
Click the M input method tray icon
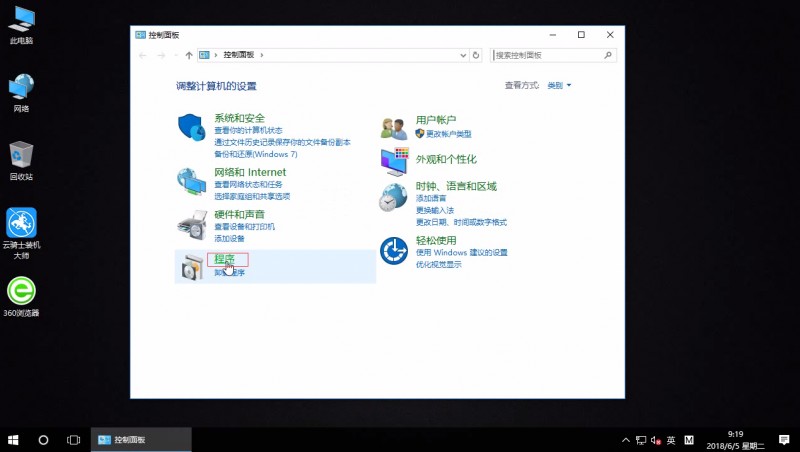689,440
